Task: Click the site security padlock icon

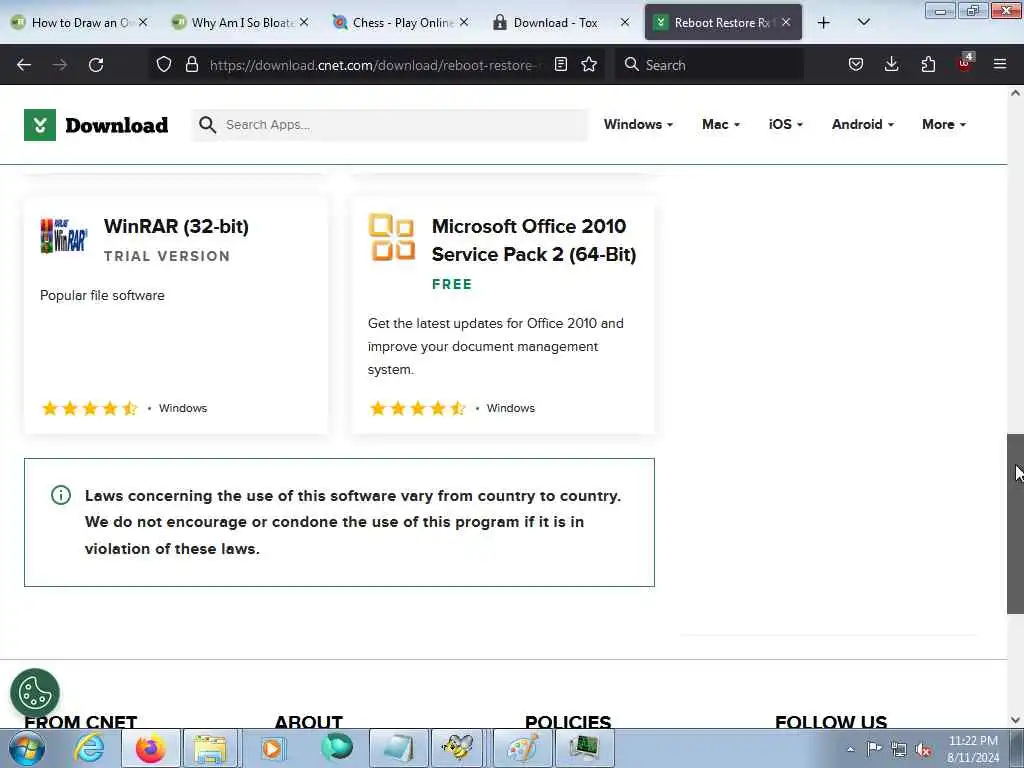Action: (191, 64)
